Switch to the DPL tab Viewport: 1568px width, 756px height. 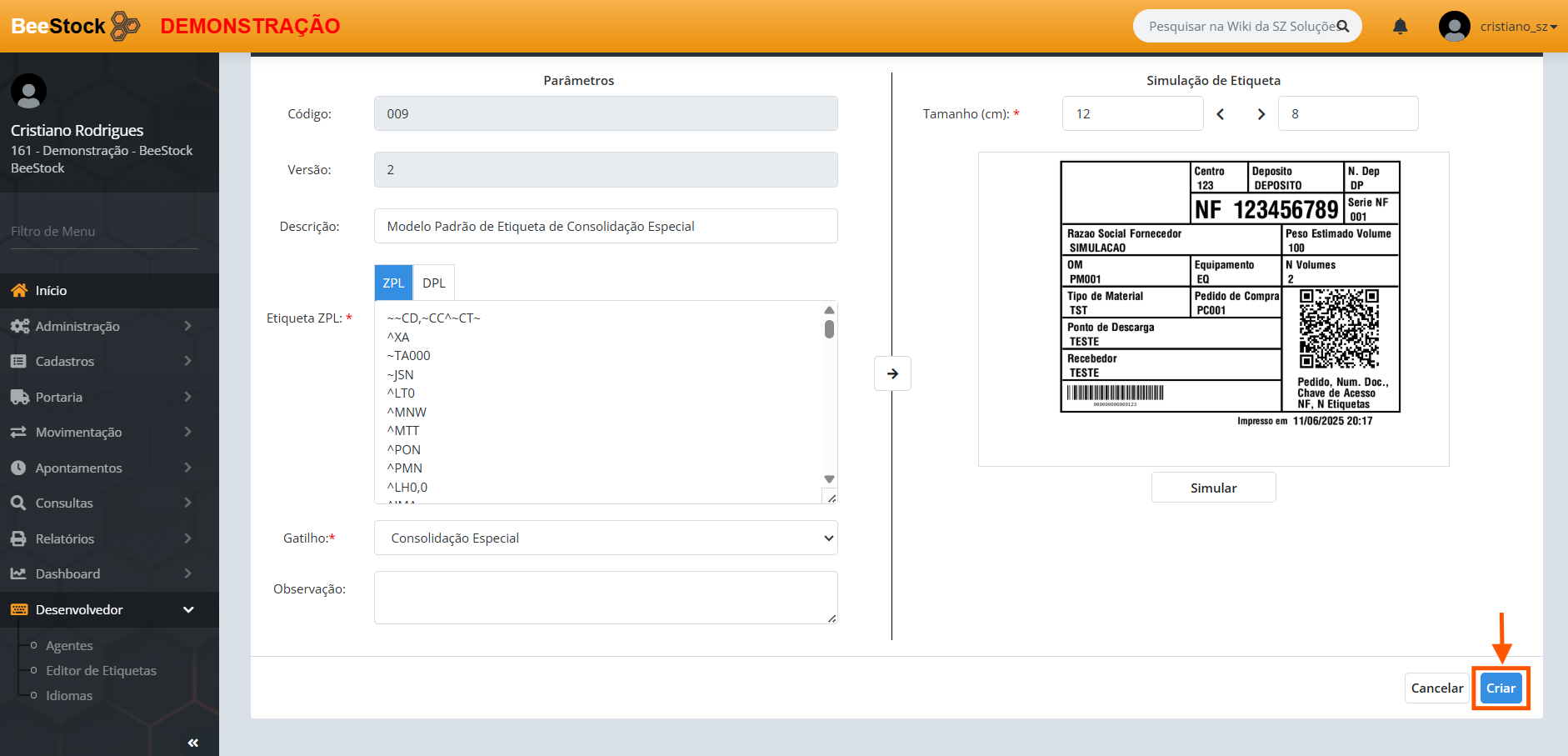coord(433,283)
